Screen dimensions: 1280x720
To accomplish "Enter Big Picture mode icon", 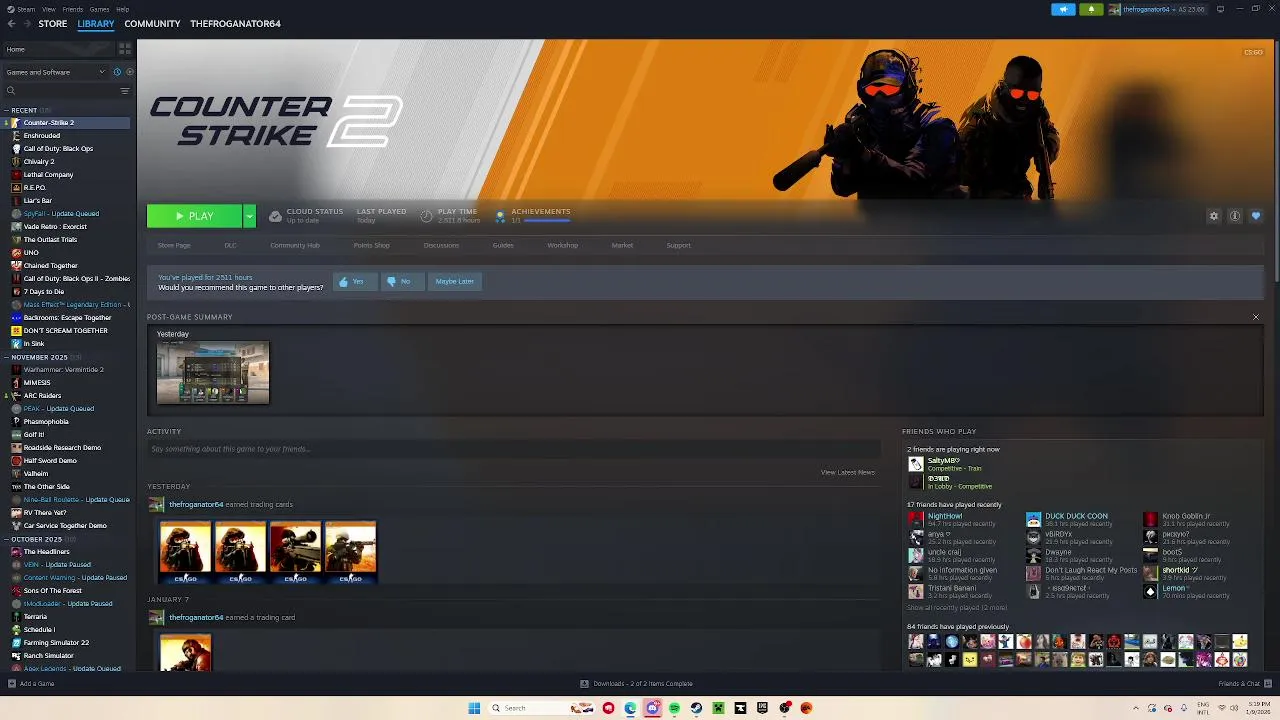I will [1221, 9].
